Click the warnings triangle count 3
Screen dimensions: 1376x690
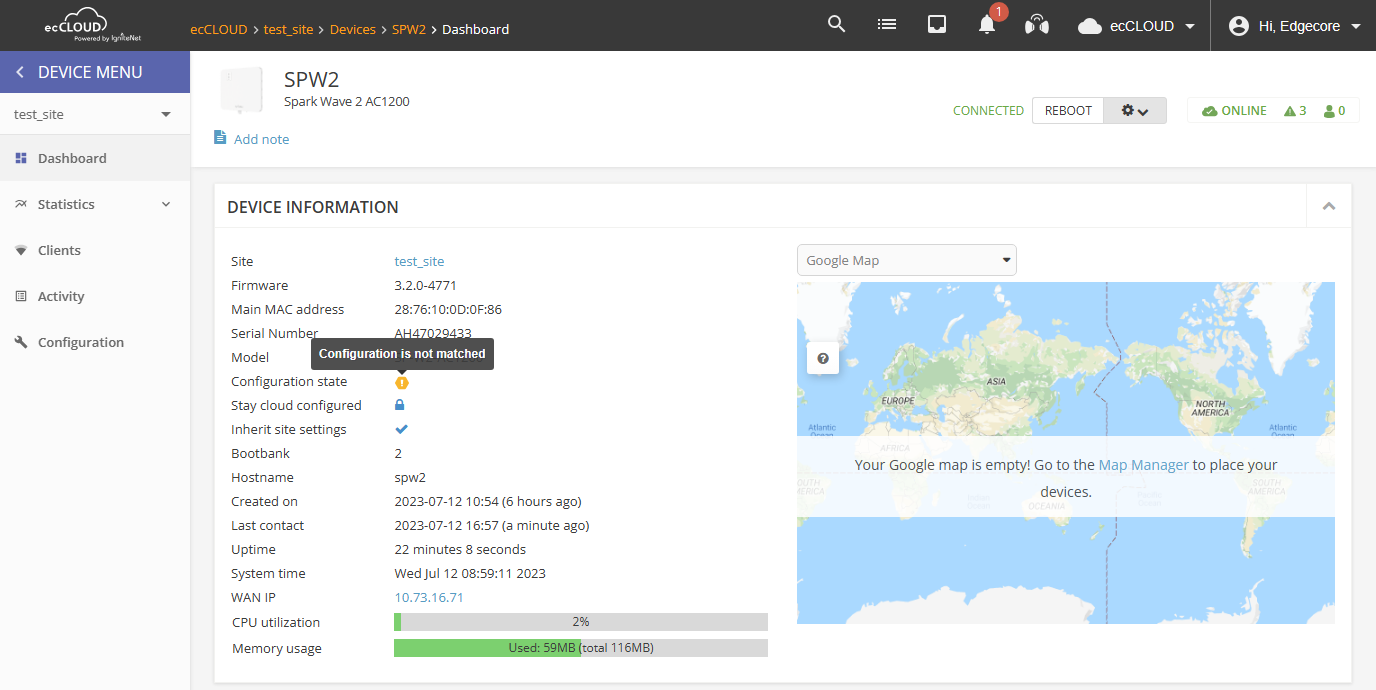pyautogui.click(x=1295, y=111)
